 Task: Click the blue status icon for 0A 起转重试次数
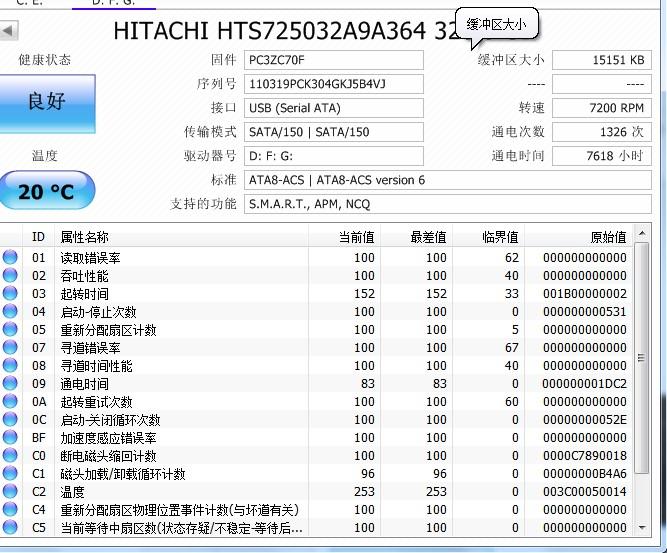tap(10, 401)
